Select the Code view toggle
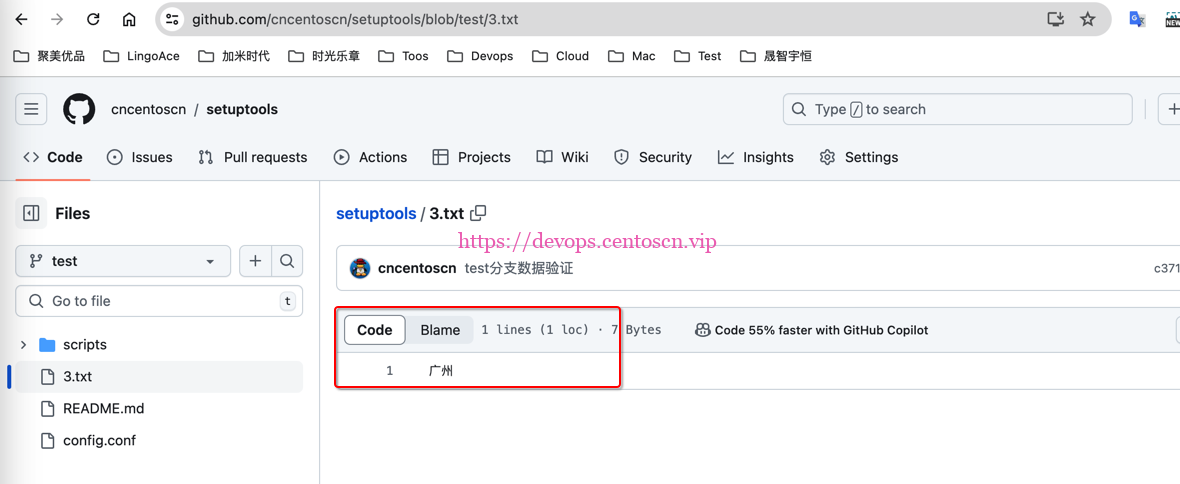The height and width of the screenshot is (484, 1180). click(x=375, y=330)
